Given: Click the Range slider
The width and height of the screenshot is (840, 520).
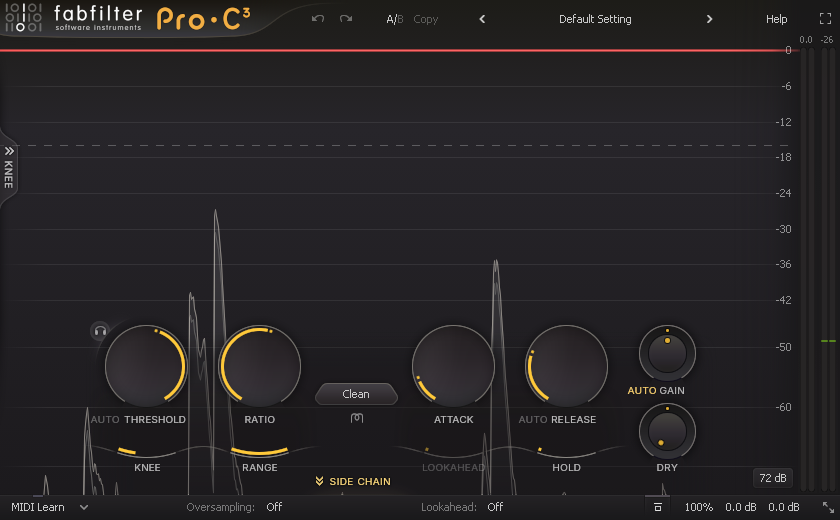Looking at the screenshot, I should 260,451.
